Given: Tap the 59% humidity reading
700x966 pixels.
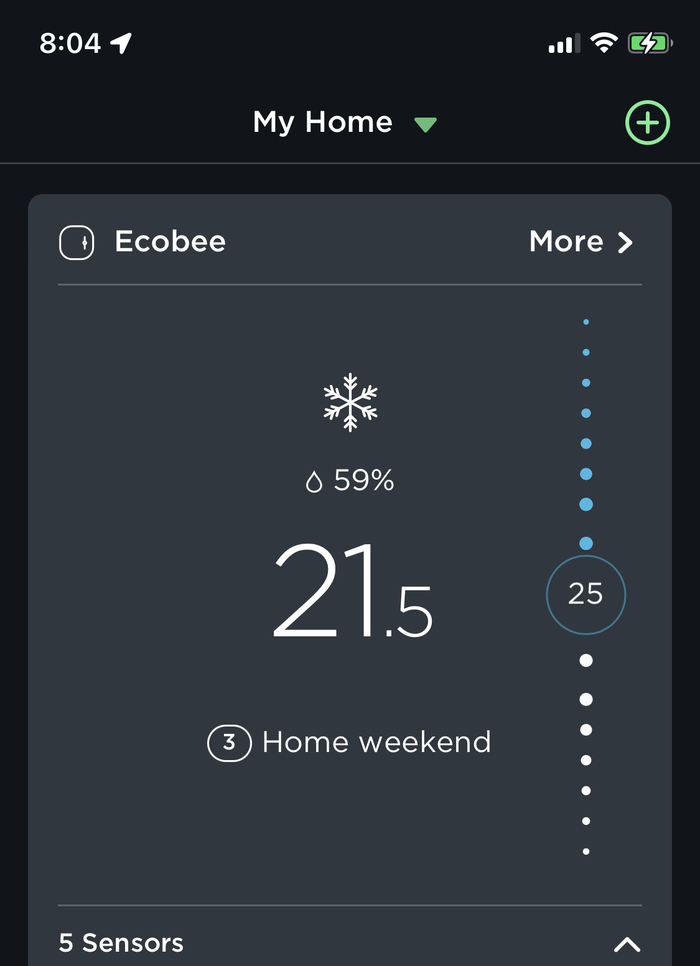Looking at the screenshot, I should [x=364, y=481].
